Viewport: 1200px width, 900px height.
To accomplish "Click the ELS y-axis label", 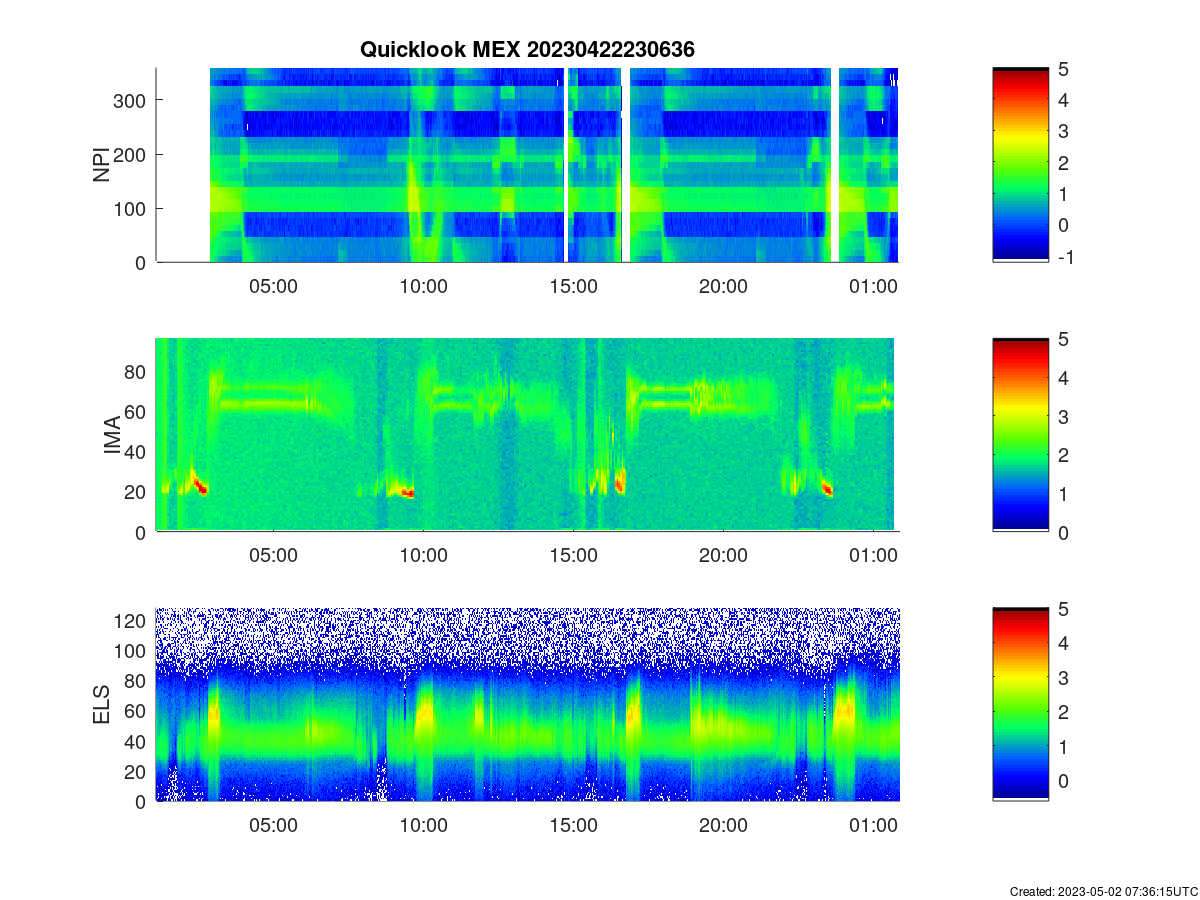I will (x=102, y=705).
